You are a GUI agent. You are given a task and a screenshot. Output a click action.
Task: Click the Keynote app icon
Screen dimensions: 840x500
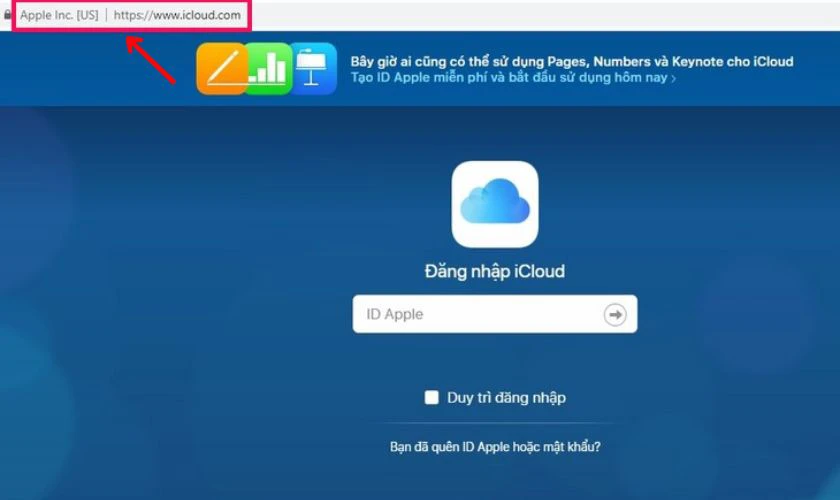314,69
